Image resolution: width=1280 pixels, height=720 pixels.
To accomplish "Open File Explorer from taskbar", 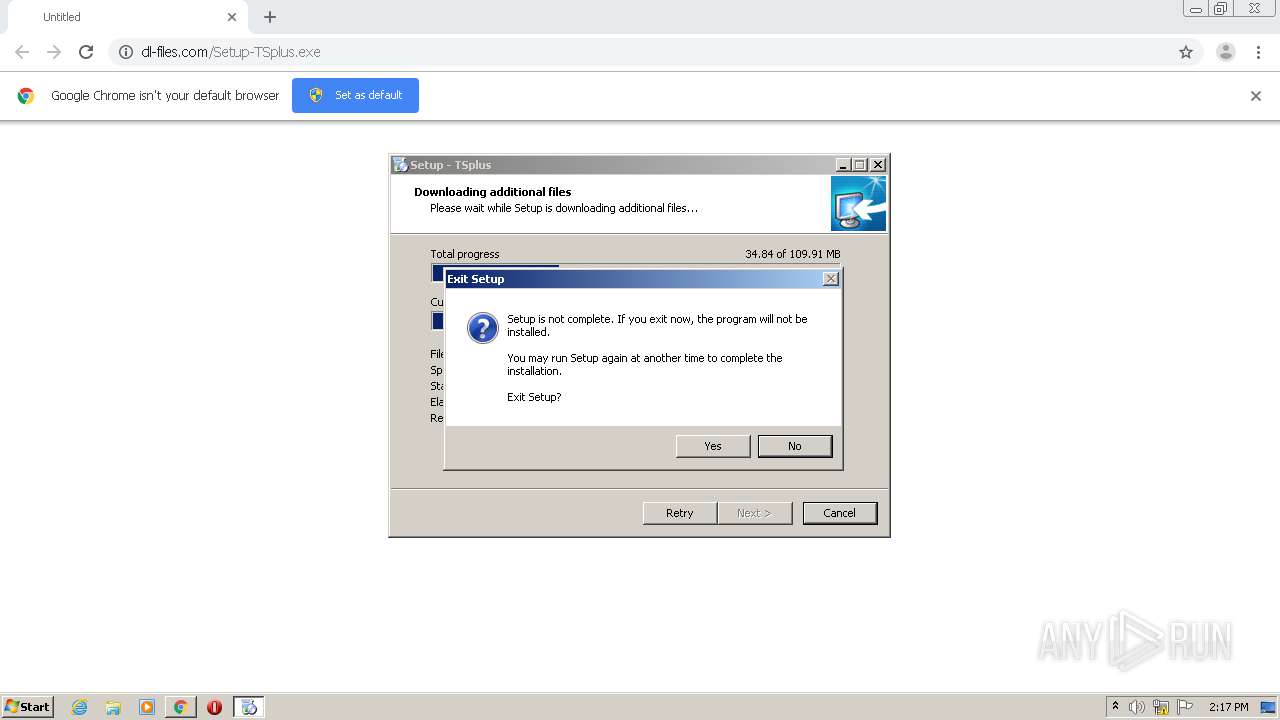I will (x=113, y=707).
